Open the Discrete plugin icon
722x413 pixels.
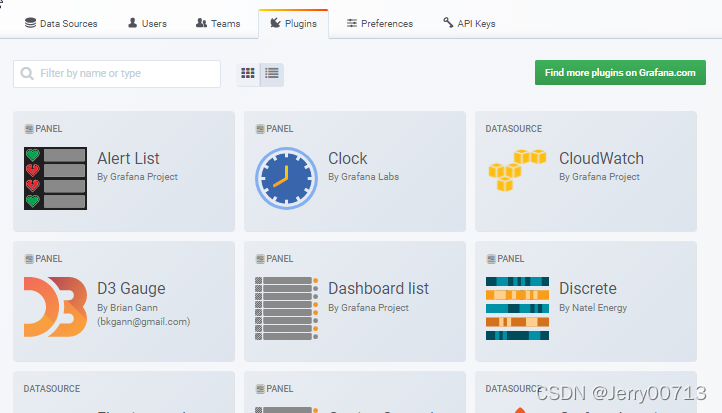[x=517, y=308]
